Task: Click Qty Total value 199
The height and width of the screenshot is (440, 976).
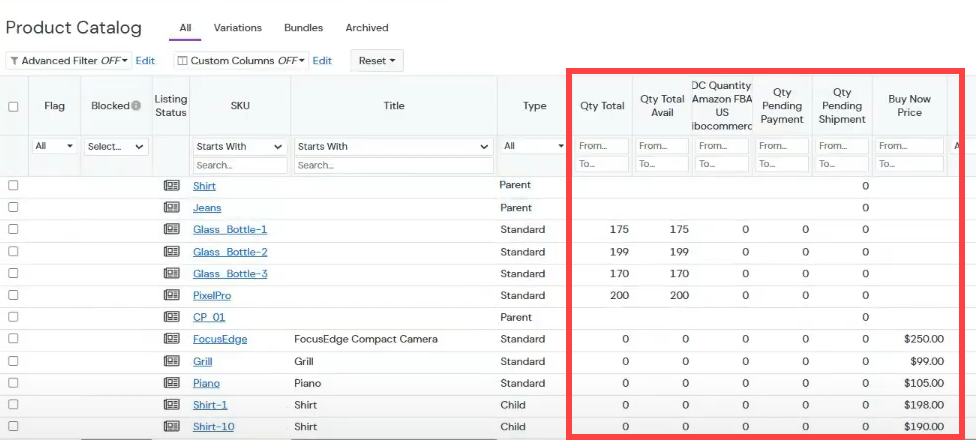Action: [x=619, y=252]
